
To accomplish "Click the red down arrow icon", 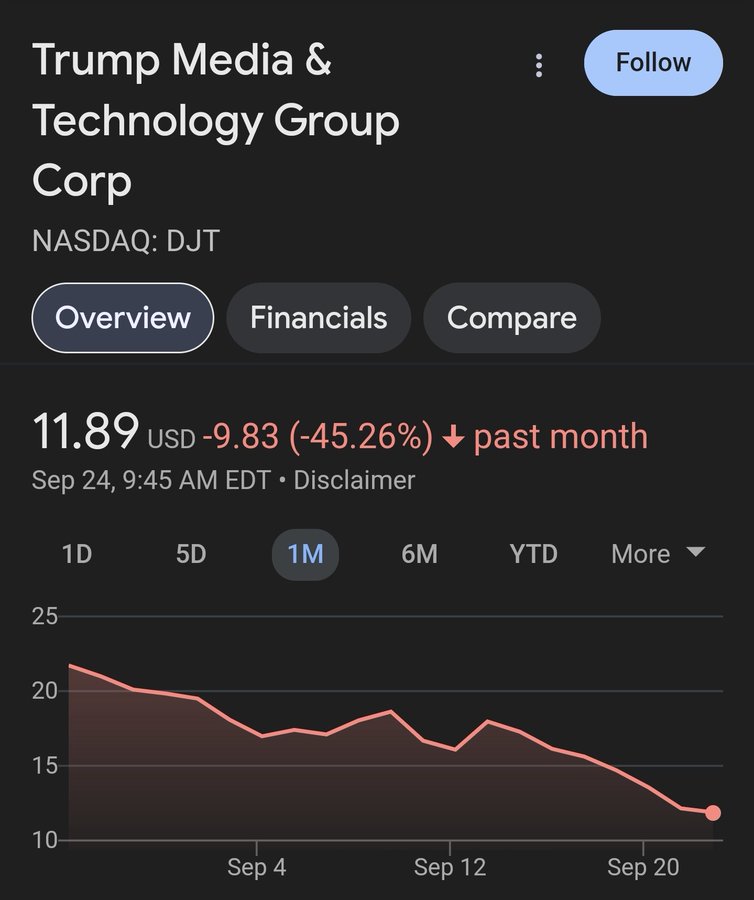I will [x=453, y=437].
